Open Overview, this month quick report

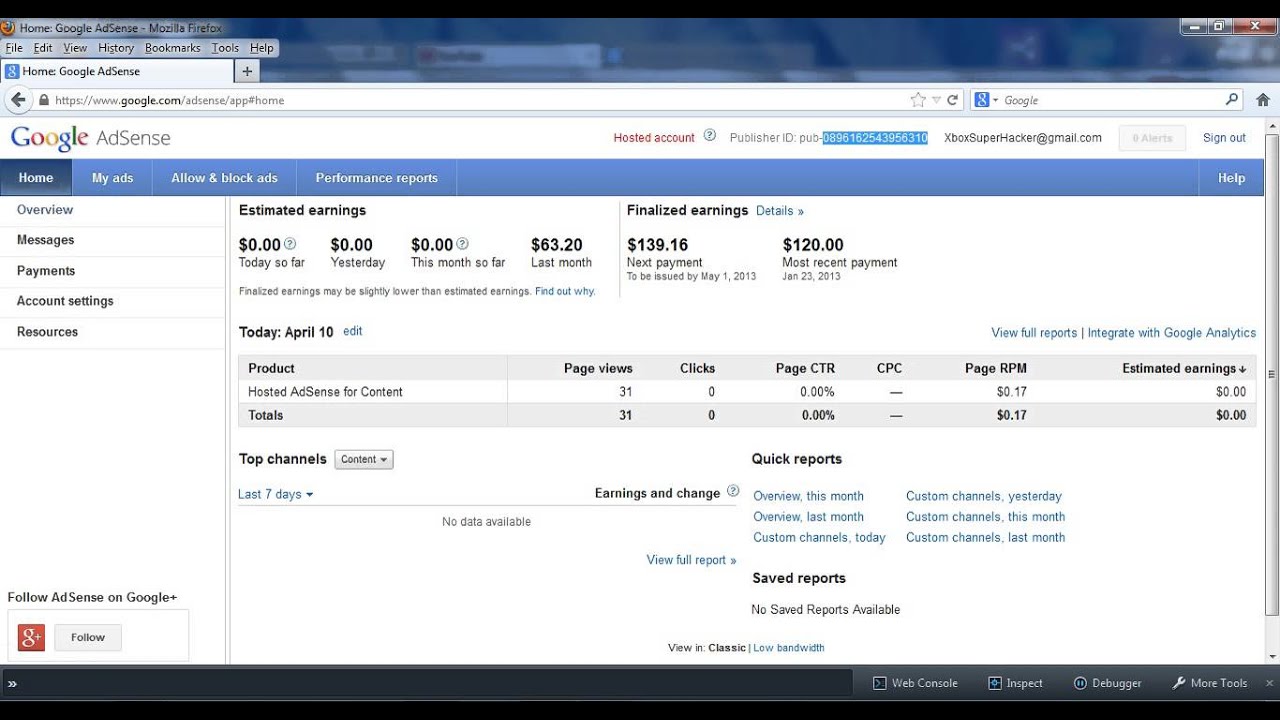click(x=808, y=496)
